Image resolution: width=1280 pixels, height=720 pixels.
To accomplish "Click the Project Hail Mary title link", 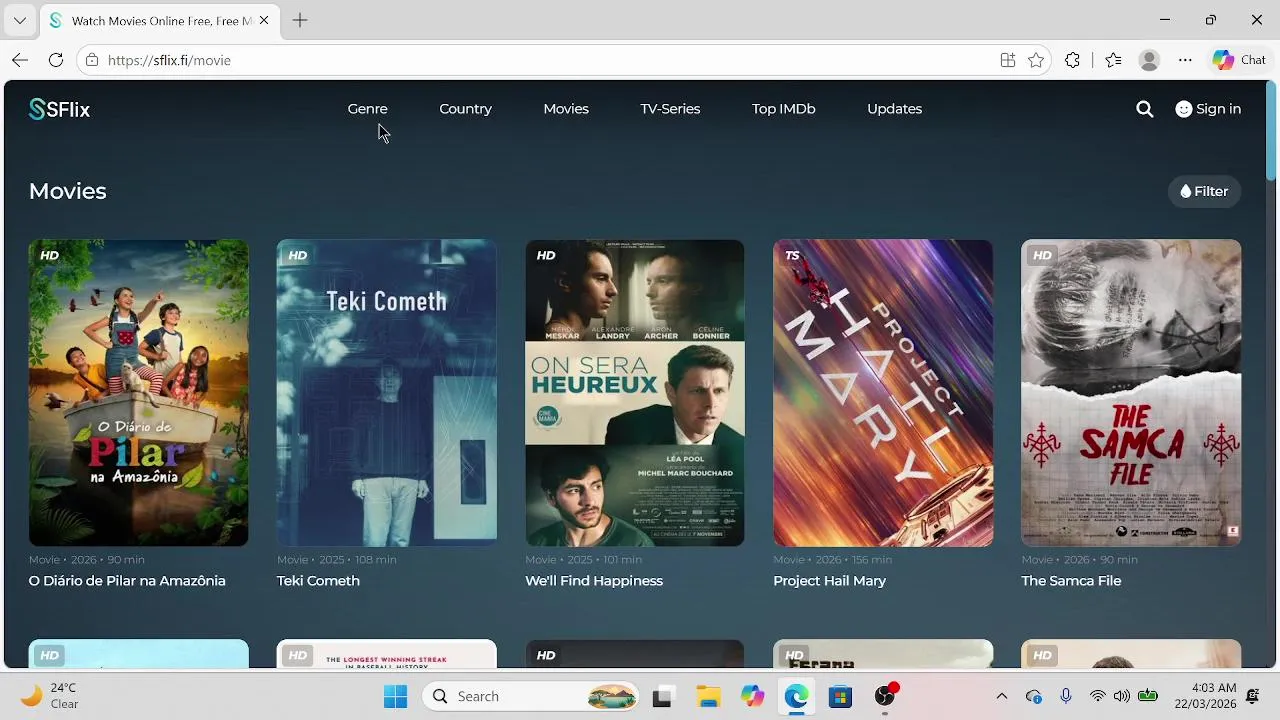I will (x=829, y=581).
